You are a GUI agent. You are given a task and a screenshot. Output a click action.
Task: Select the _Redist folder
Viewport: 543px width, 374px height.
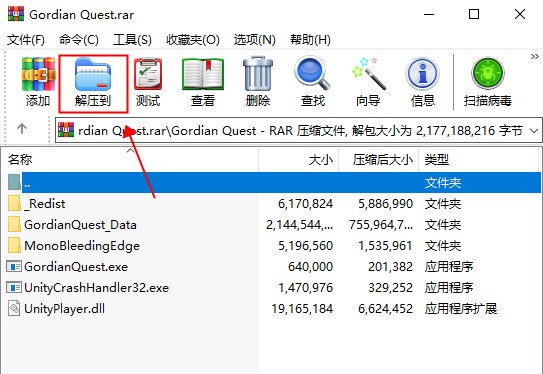(x=274, y=204)
